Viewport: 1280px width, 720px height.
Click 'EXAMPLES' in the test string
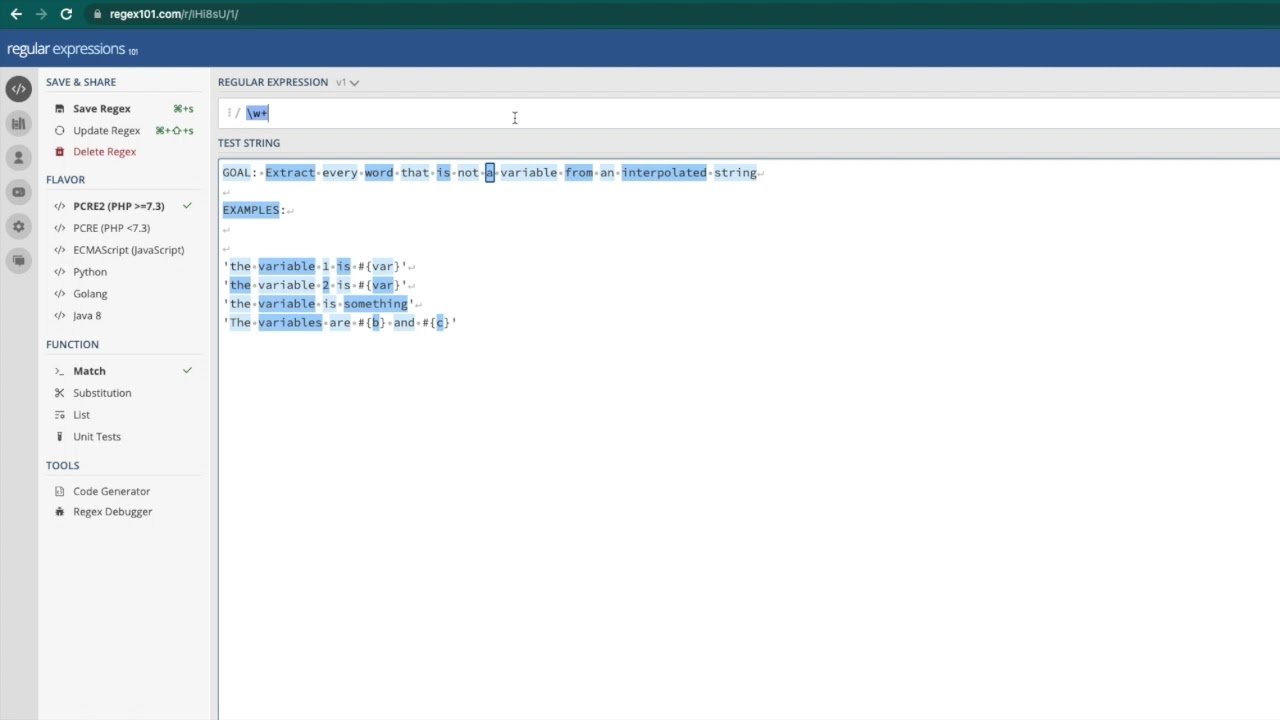[x=251, y=210]
